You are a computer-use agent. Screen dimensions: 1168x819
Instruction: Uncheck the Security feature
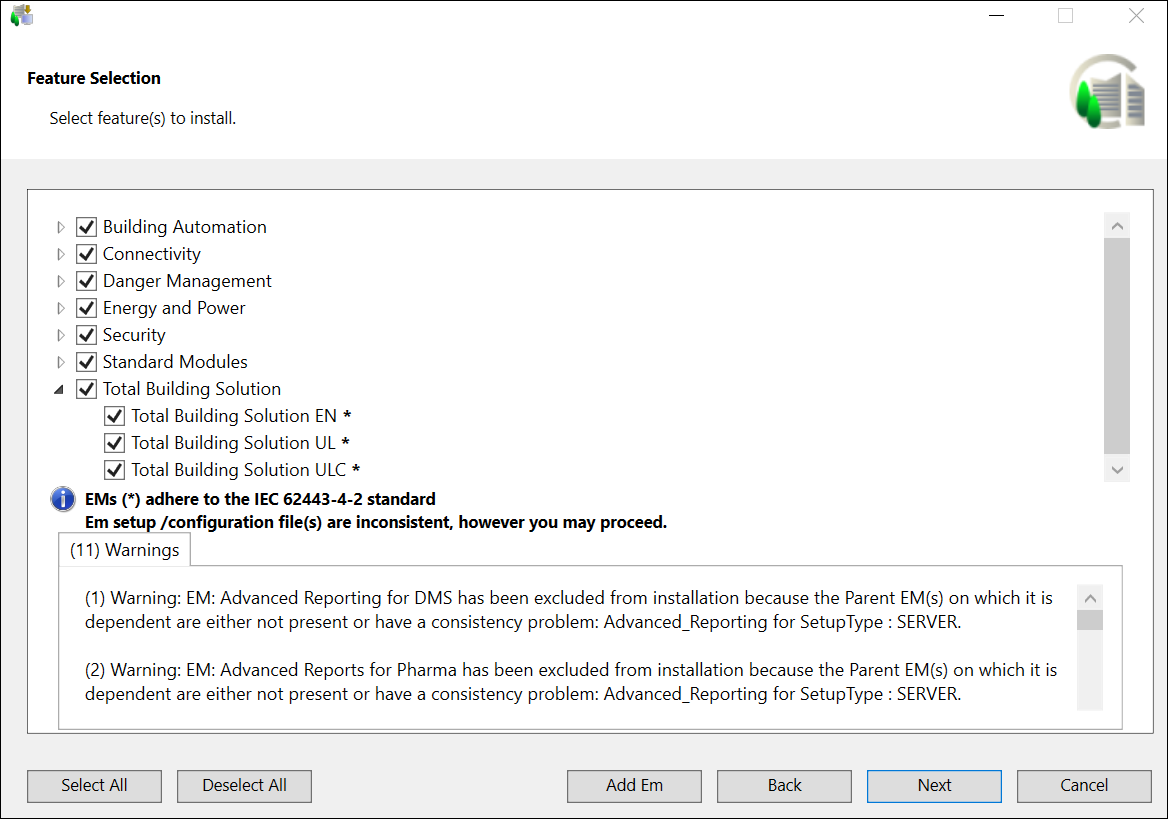point(86,335)
